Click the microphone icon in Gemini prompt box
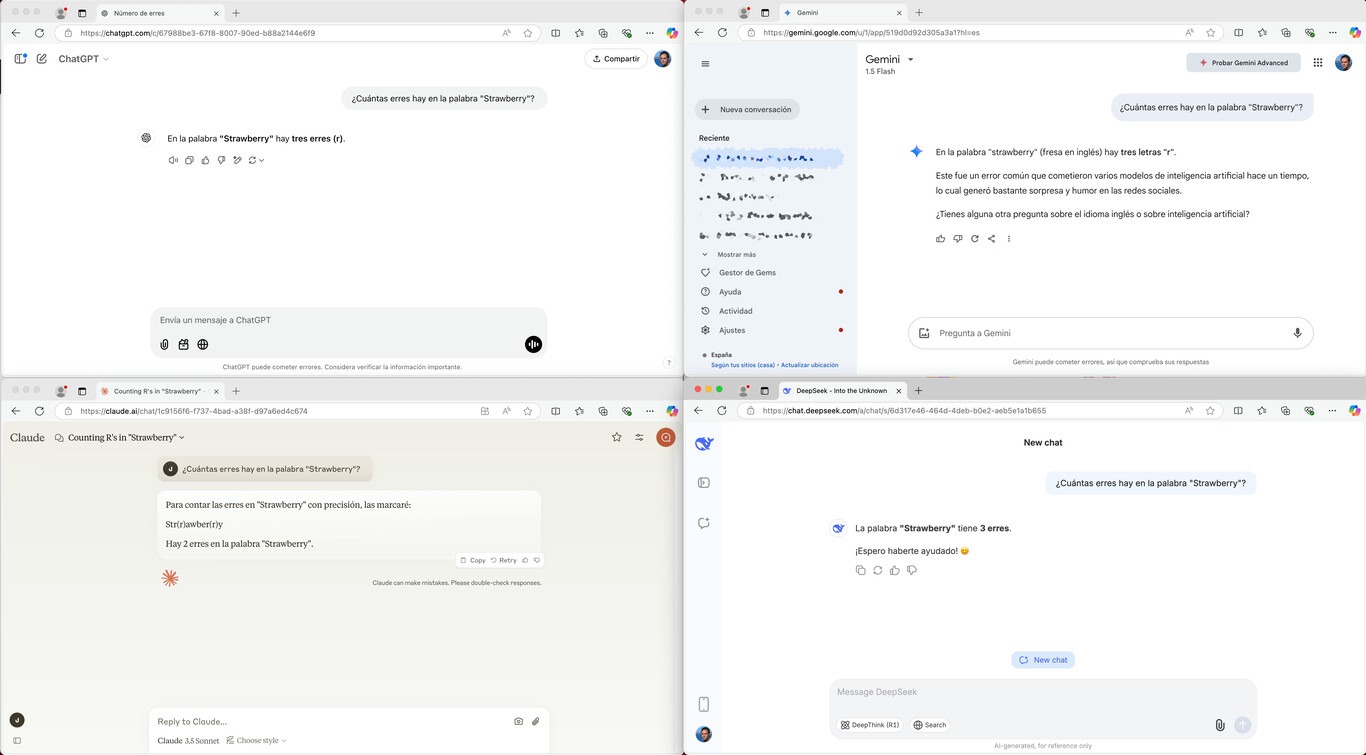 tap(1297, 333)
